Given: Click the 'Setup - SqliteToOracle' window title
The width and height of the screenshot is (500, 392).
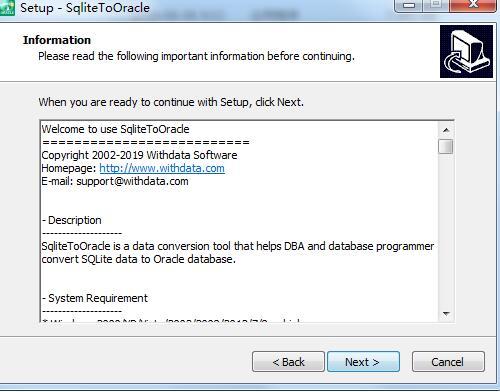Looking at the screenshot, I should [x=85, y=8].
